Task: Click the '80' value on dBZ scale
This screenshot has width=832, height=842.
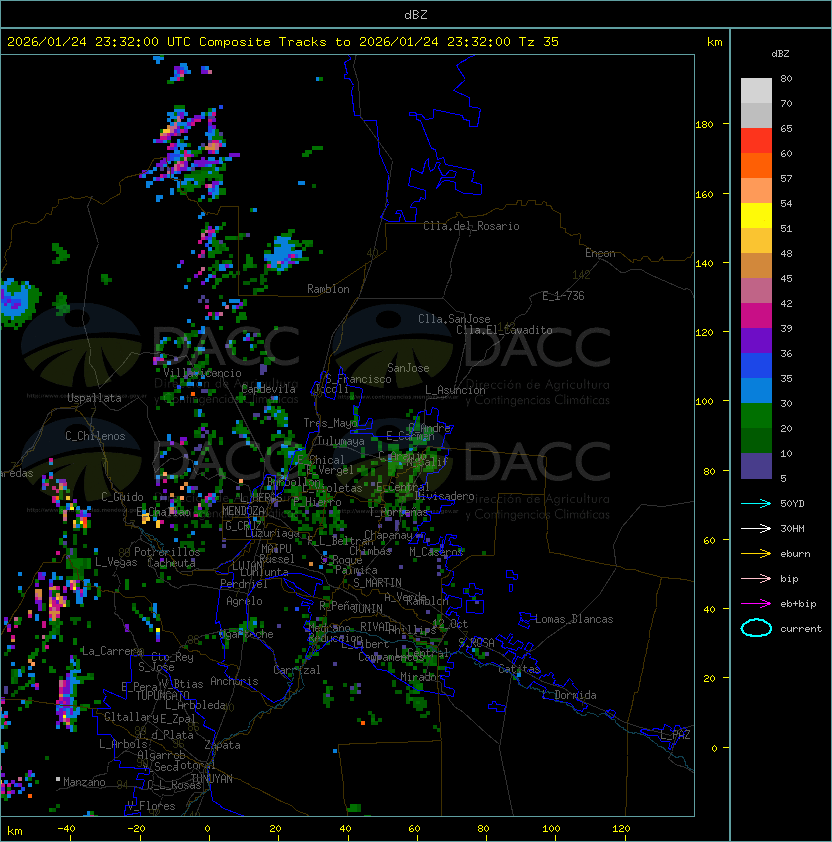Action: (x=786, y=78)
